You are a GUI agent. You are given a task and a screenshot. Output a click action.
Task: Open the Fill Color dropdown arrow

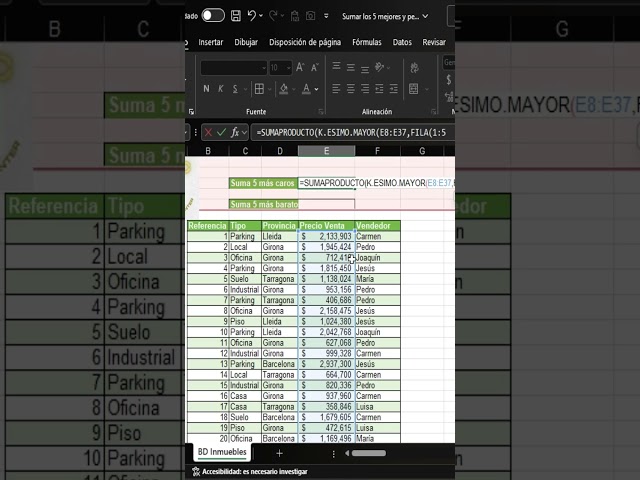click(x=293, y=89)
